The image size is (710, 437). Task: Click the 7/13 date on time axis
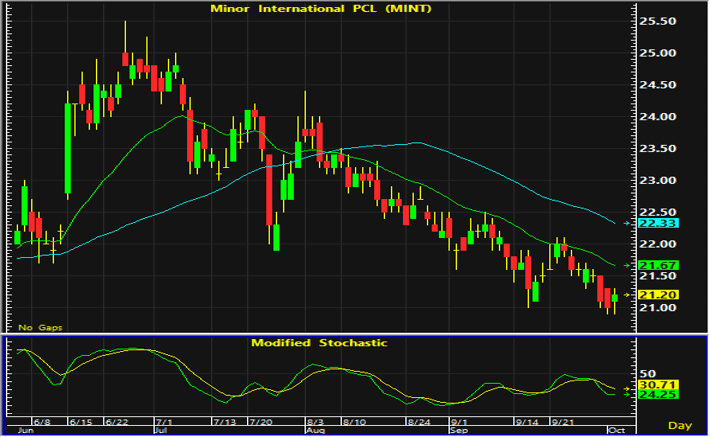point(225,422)
